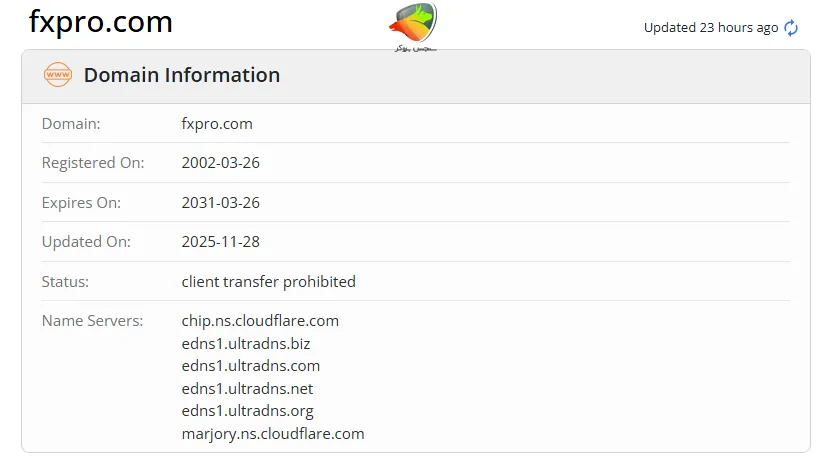This screenshot has height=462, width=825.
Task: Click name server edns1.ultradns.net
Action: coord(247,389)
